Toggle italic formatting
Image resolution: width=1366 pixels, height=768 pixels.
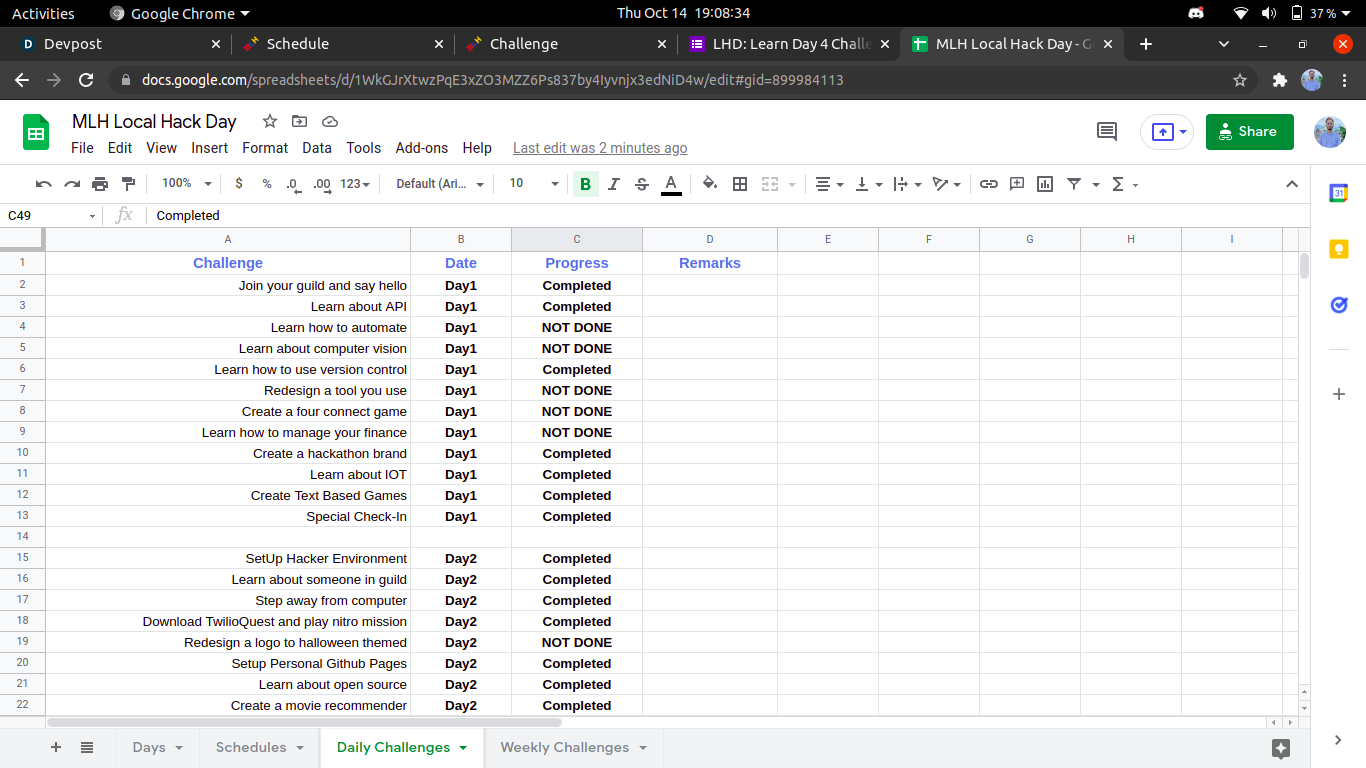(x=614, y=184)
